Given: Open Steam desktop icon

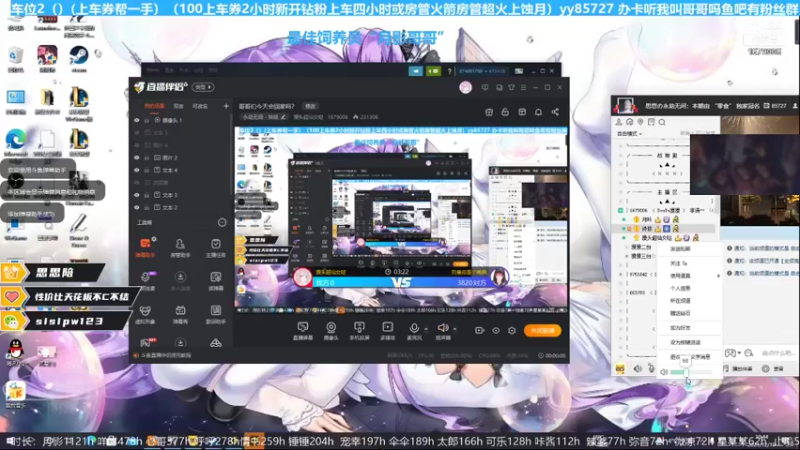Looking at the screenshot, I should click(x=79, y=58).
